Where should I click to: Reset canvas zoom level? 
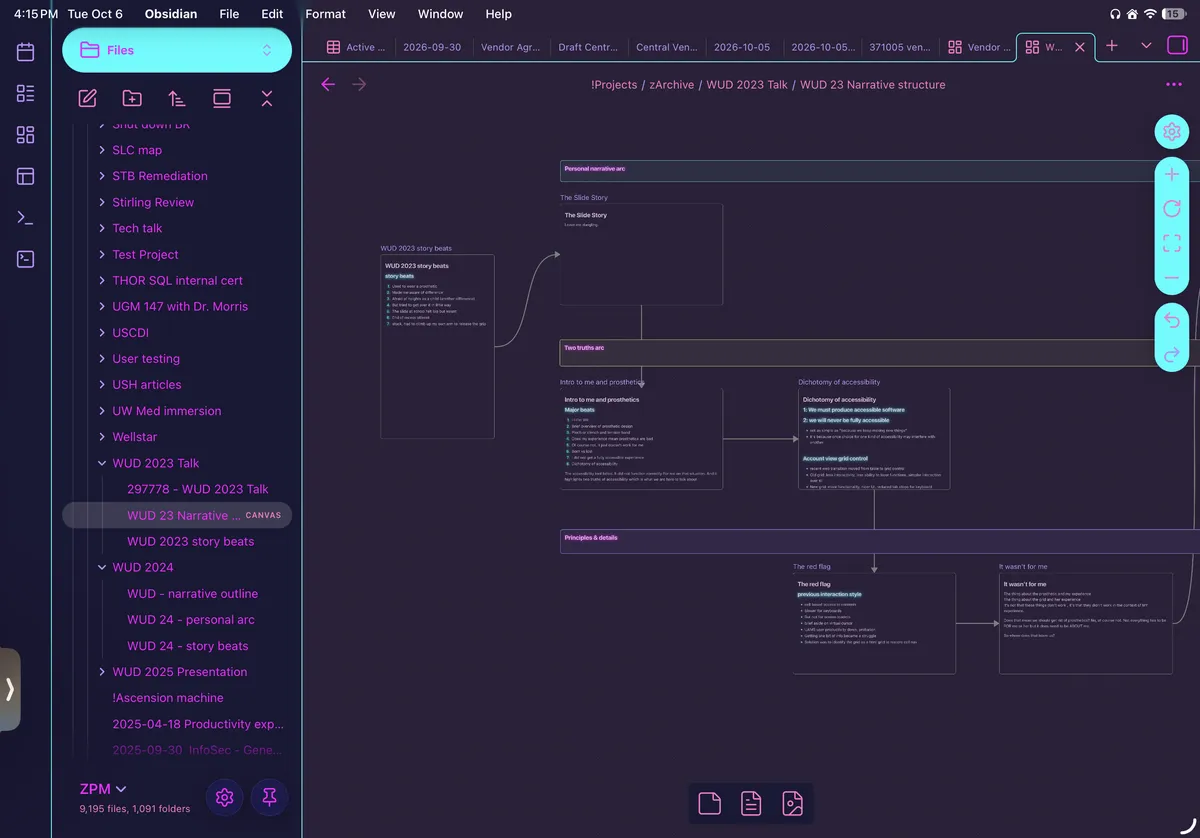[x=1172, y=209]
